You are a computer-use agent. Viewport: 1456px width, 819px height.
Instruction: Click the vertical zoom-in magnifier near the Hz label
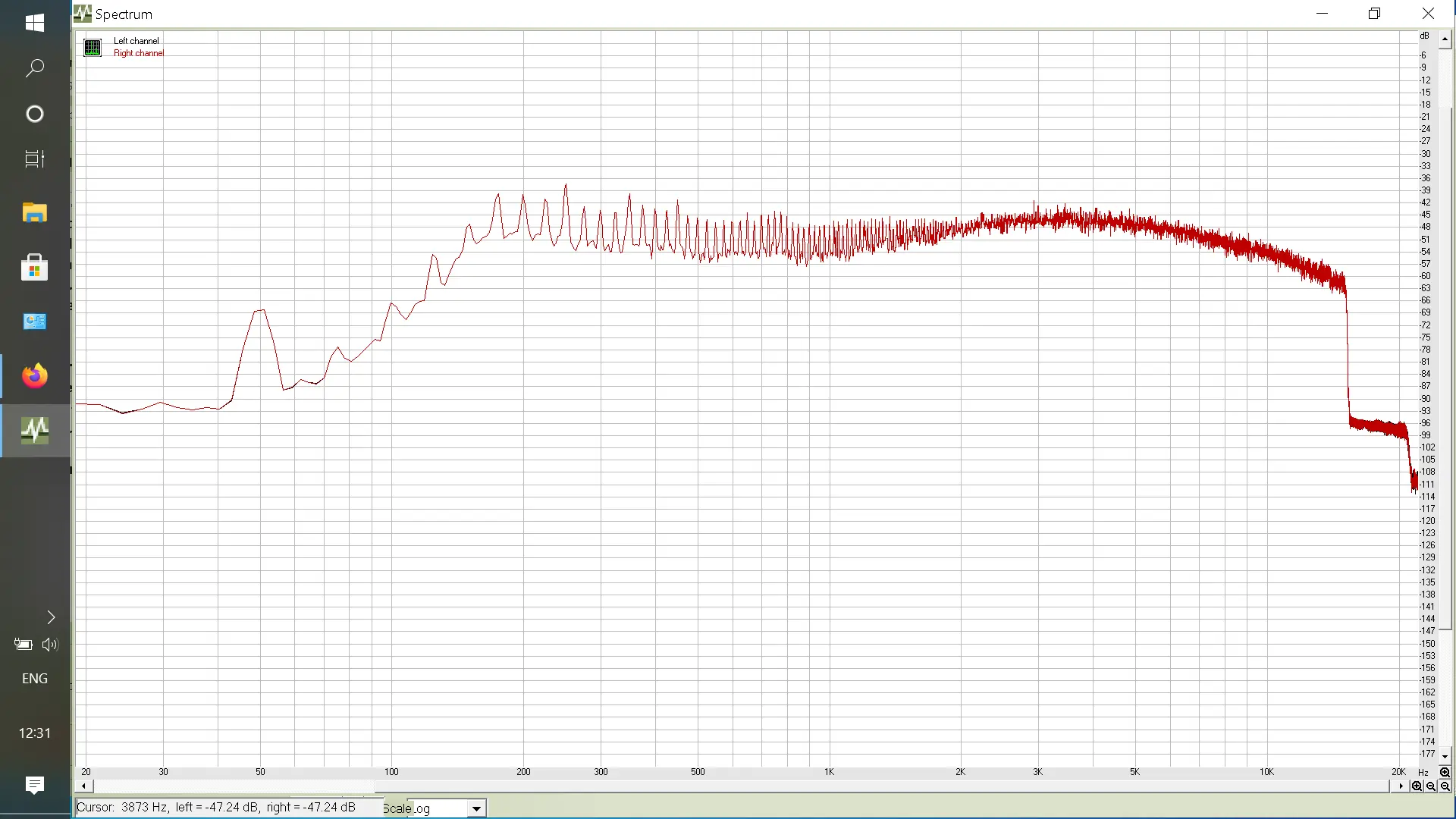[x=1445, y=772]
